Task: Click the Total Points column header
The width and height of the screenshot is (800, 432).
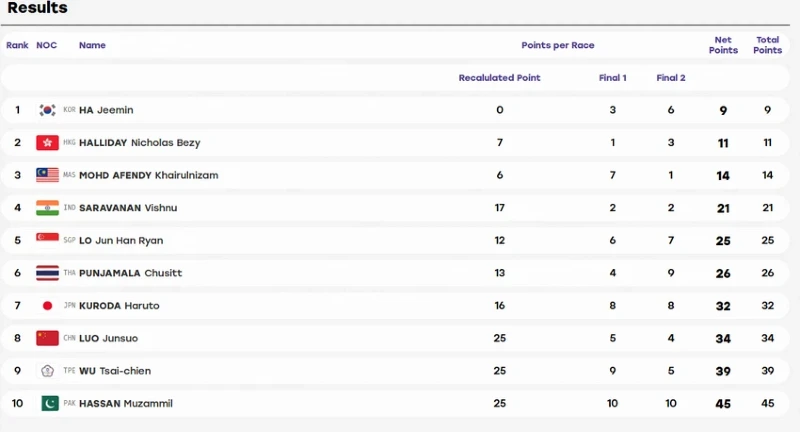Action: click(767, 45)
